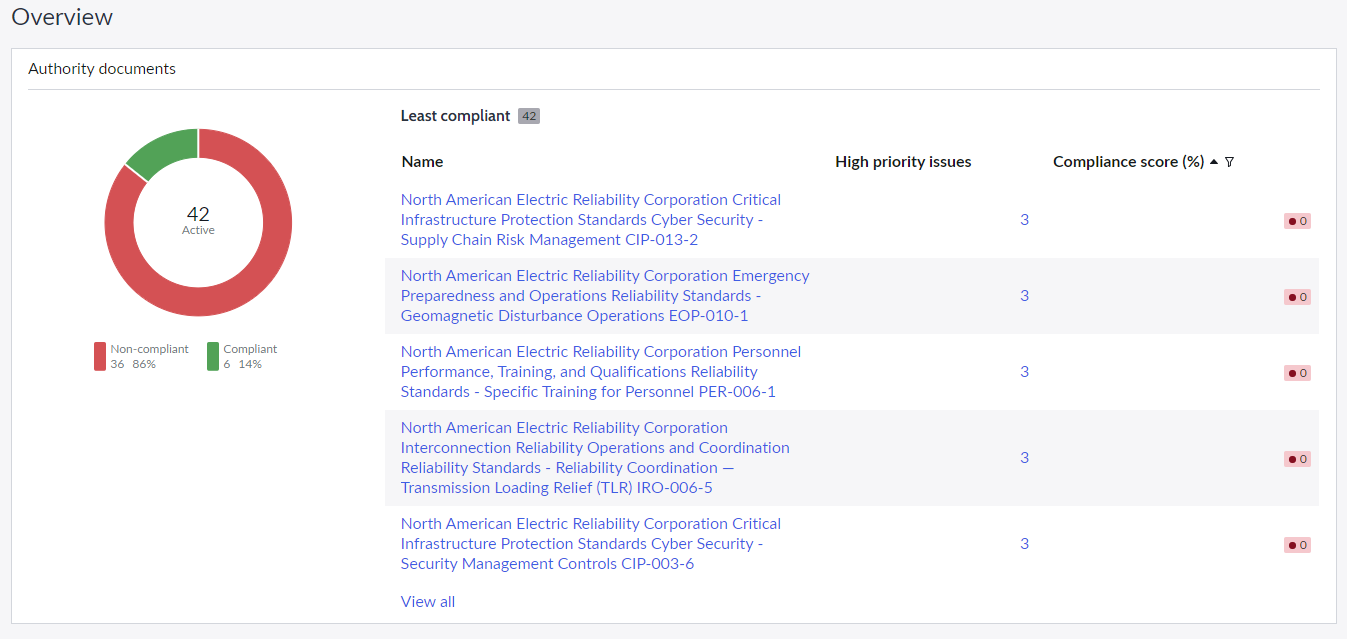Click the filter icon beside Compliance score
Viewport: 1347px width, 639px height.
1229,162
